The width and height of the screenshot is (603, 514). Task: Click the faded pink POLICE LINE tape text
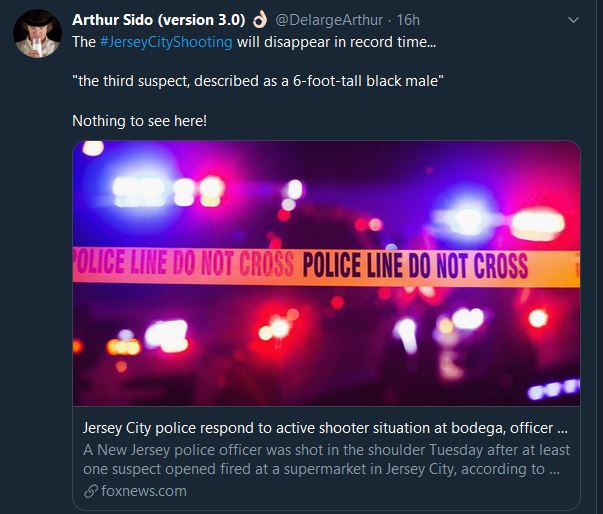183,263
